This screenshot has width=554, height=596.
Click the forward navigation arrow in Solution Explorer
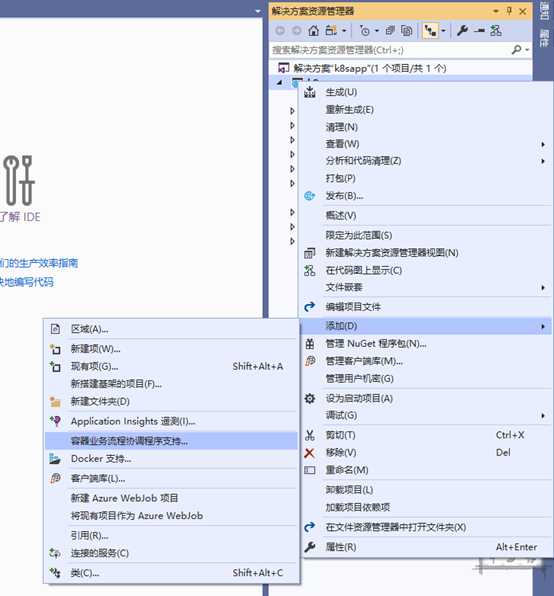297,31
